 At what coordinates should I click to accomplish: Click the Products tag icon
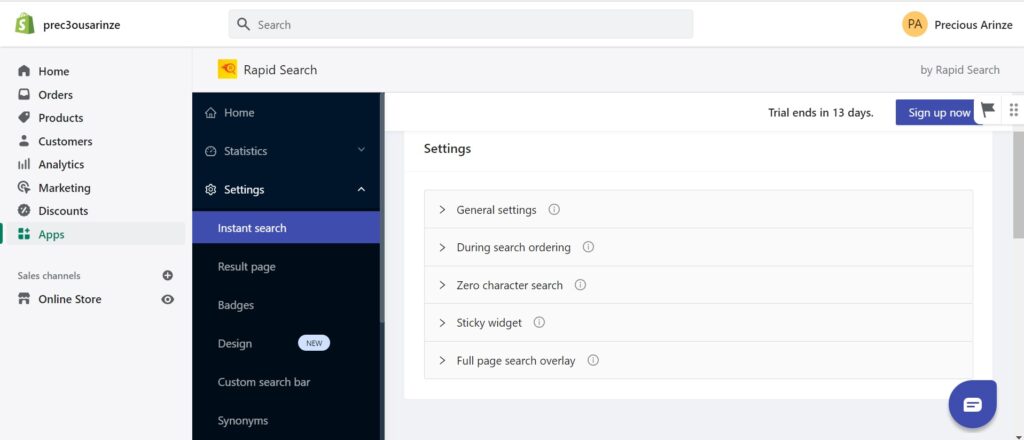(x=24, y=118)
